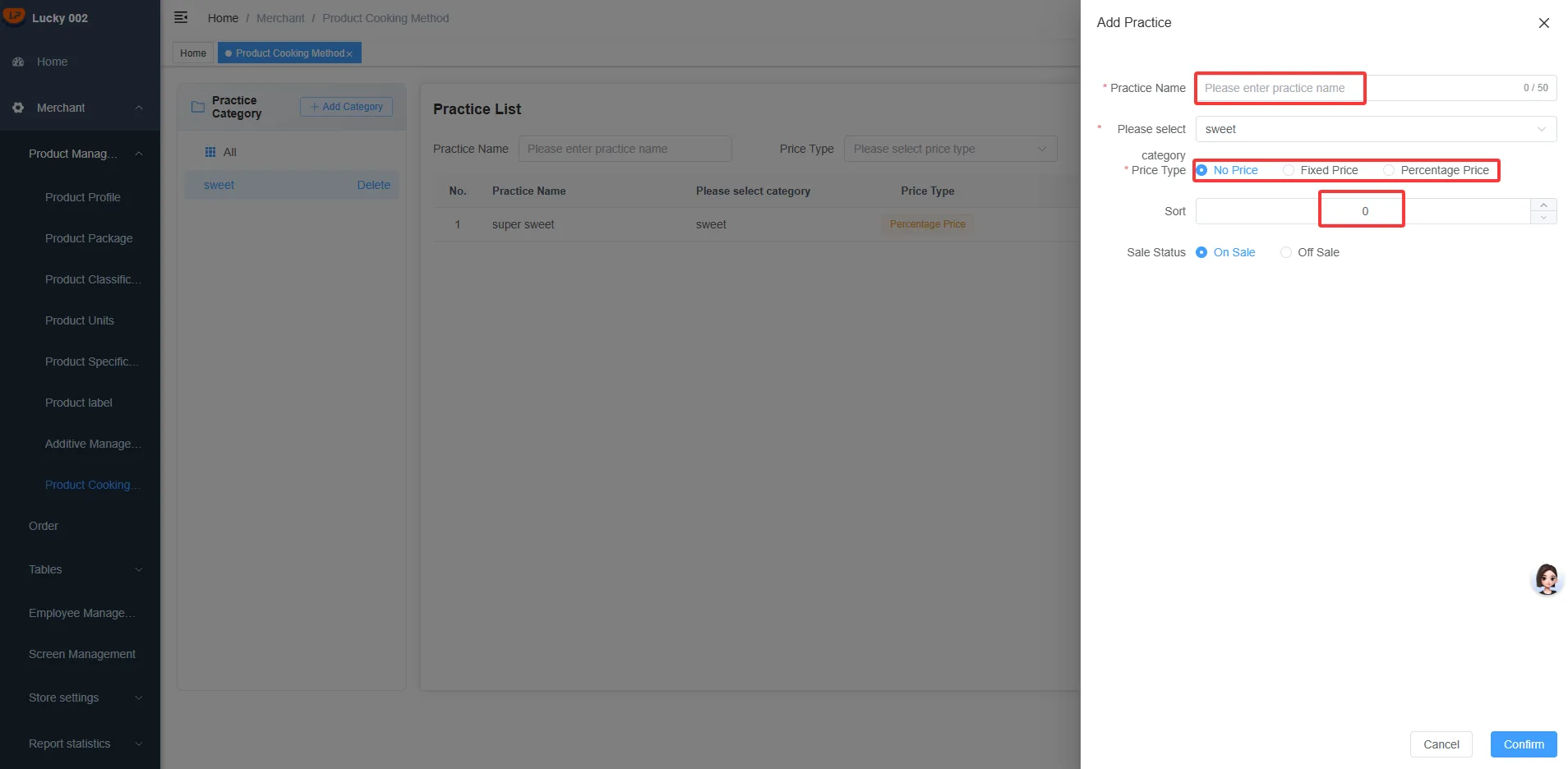Screen dimensions: 1568x769
Task: Click the Practice Category folder icon
Action: (197, 107)
